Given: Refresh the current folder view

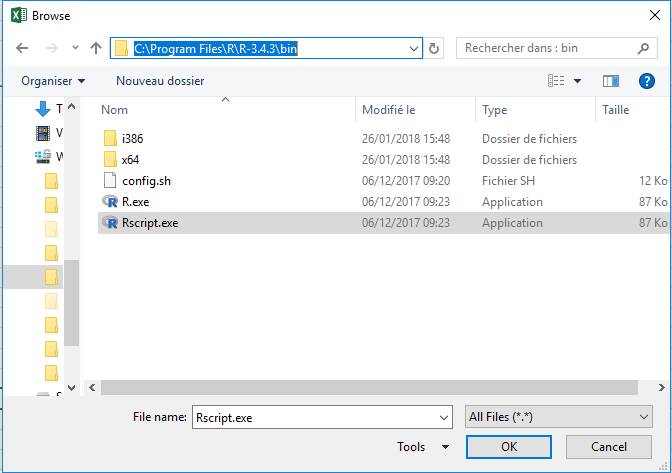Looking at the screenshot, I should (434, 48).
